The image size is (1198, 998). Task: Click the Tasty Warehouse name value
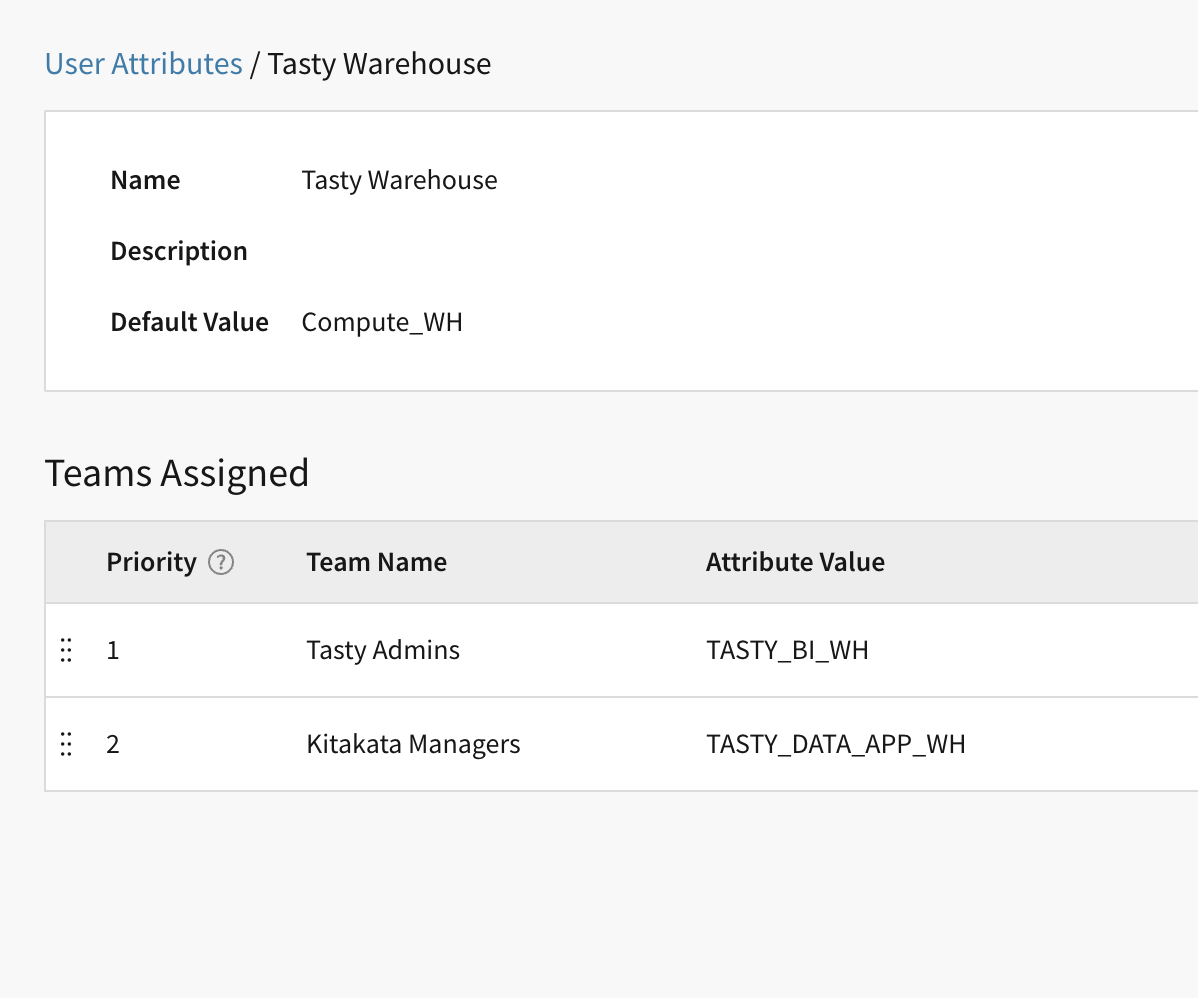[x=399, y=181]
